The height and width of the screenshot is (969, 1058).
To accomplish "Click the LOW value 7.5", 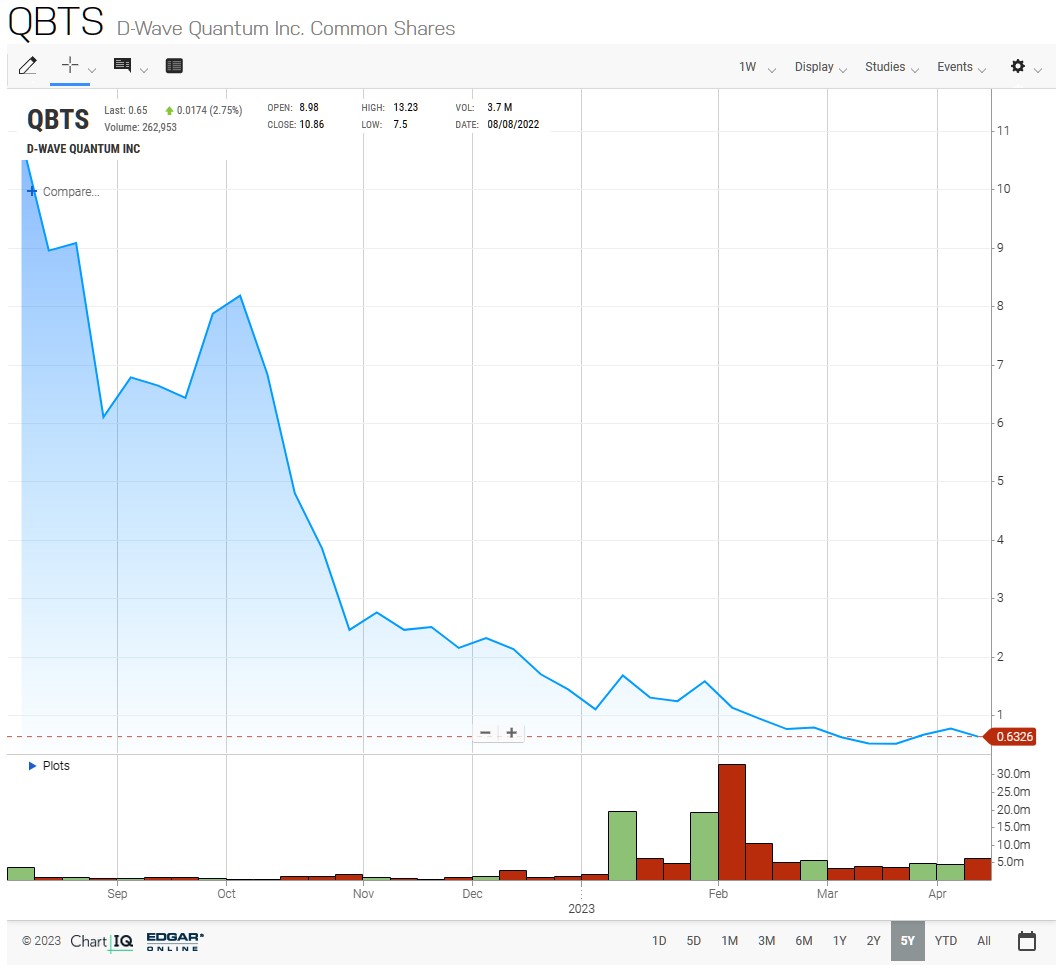I will 400,124.
